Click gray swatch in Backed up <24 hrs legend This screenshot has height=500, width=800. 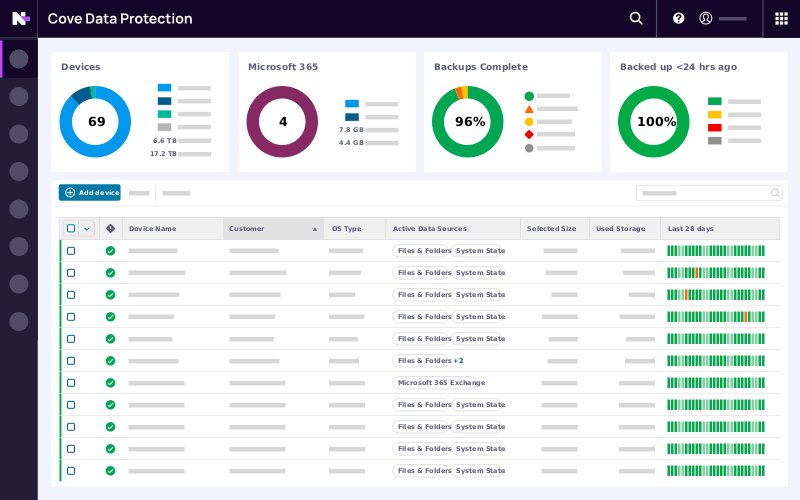715,140
